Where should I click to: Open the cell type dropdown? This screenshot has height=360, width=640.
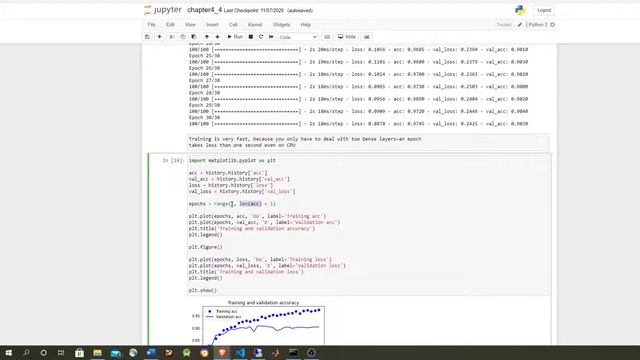298,37
